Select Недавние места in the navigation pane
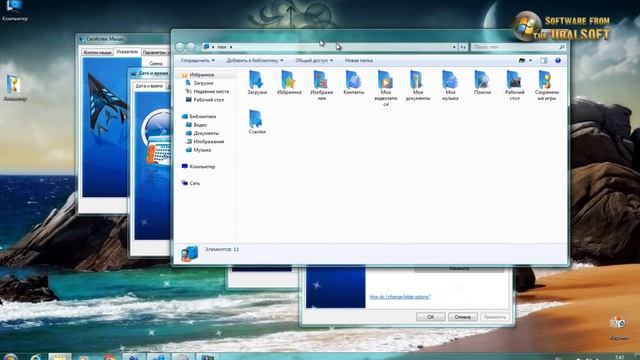This screenshot has height=360, width=640. coord(211,91)
